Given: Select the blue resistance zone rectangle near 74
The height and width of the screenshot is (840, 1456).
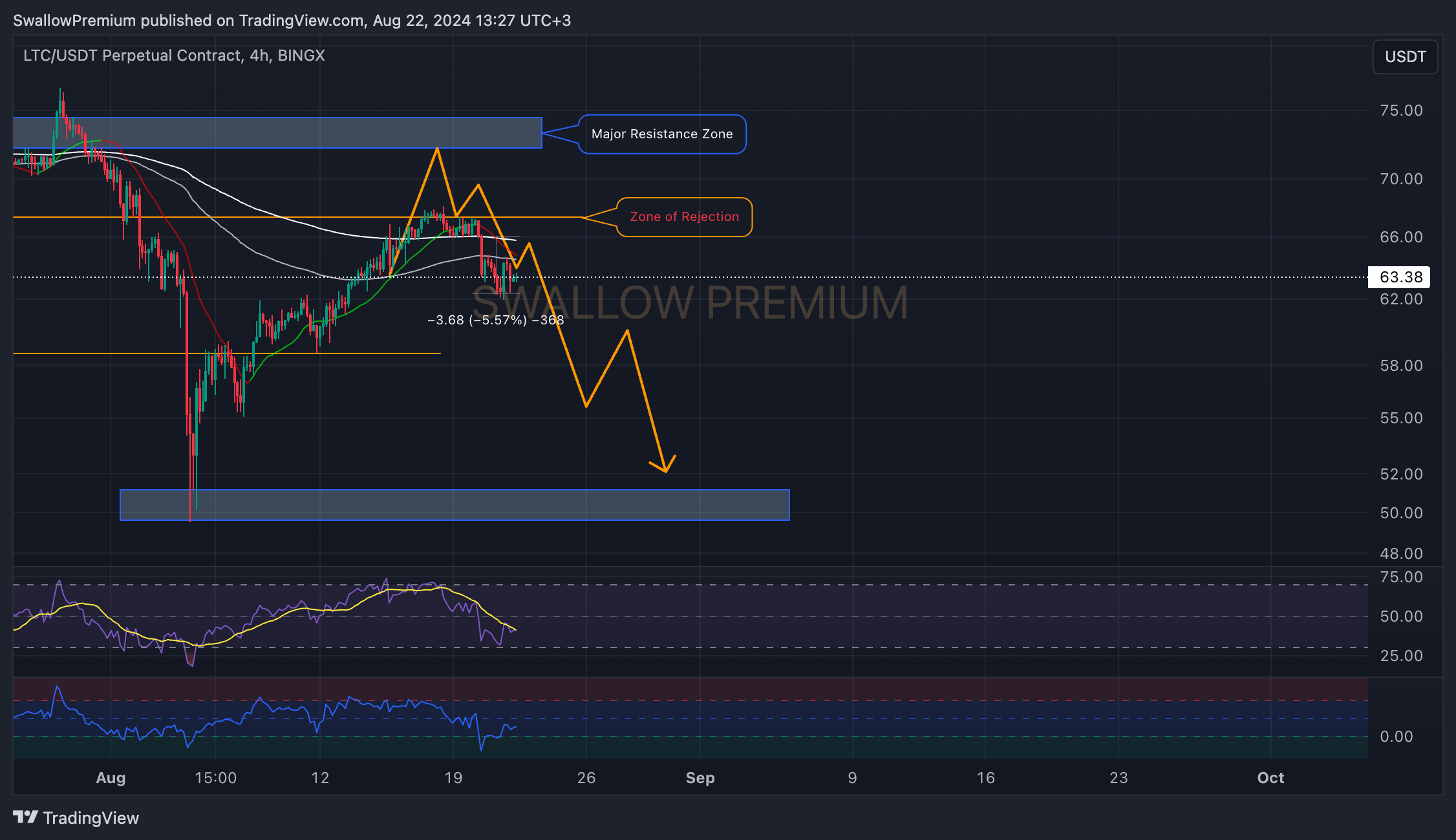Looking at the screenshot, I should pyautogui.click(x=277, y=132).
